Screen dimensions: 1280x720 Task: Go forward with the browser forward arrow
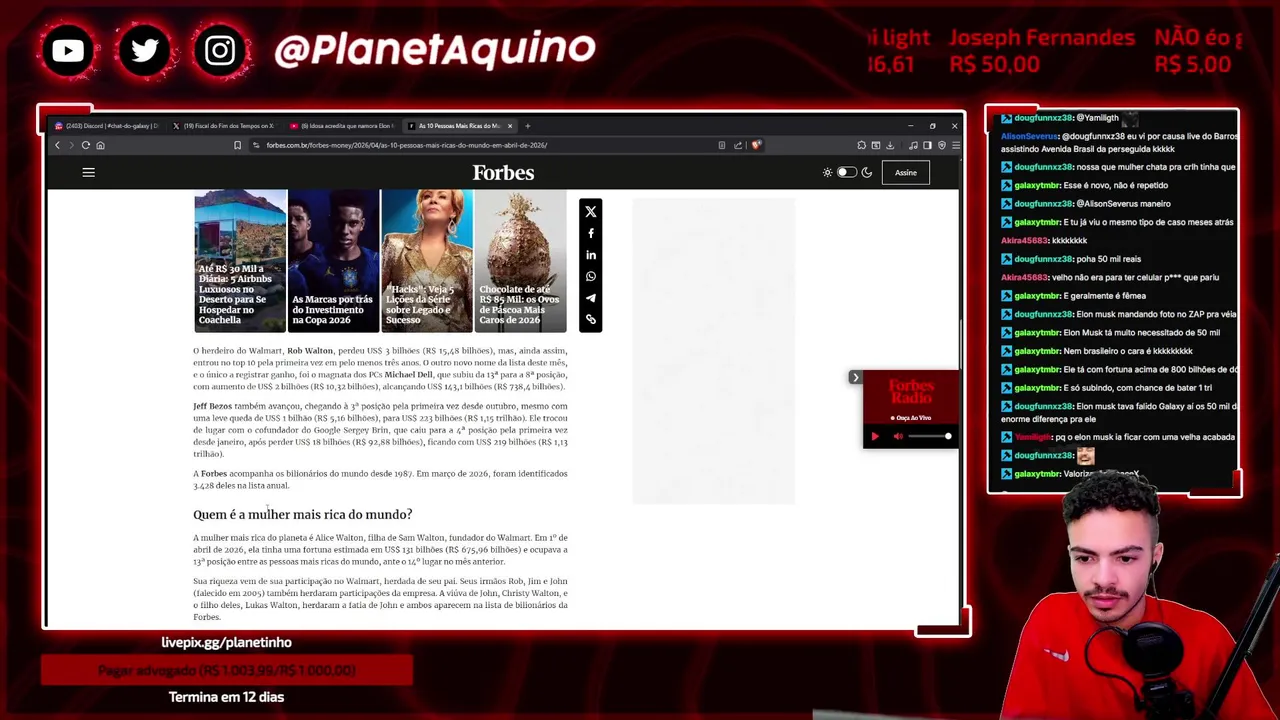[71, 145]
